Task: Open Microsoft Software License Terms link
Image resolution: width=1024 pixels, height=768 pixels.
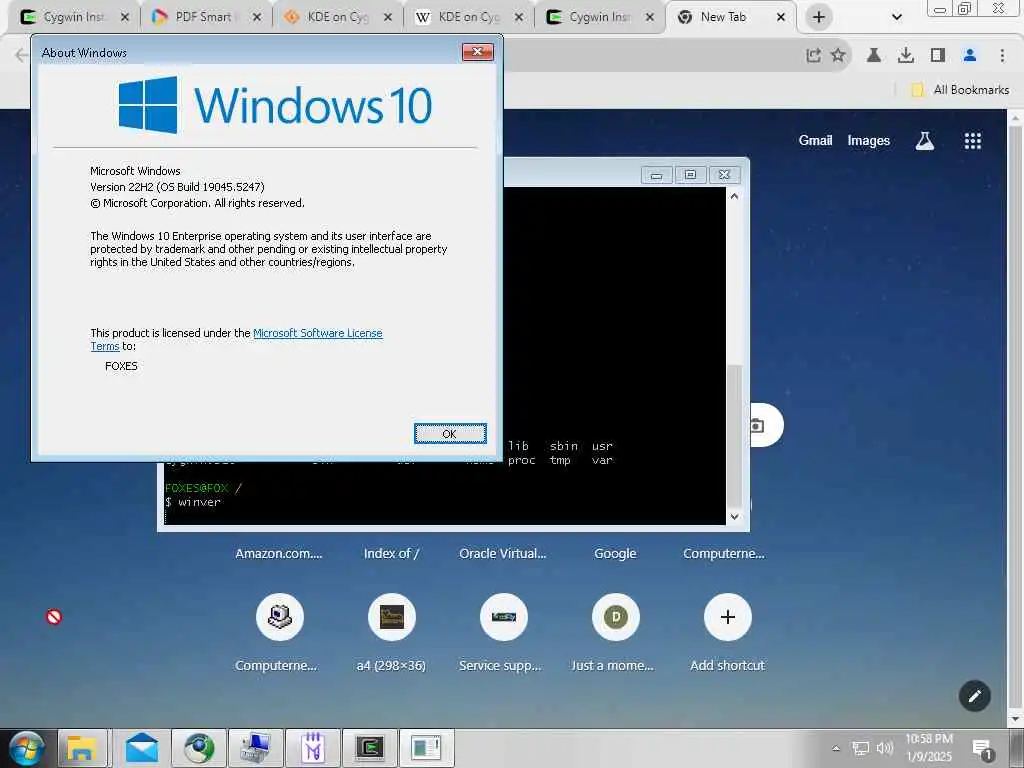Action: tap(317, 333)
